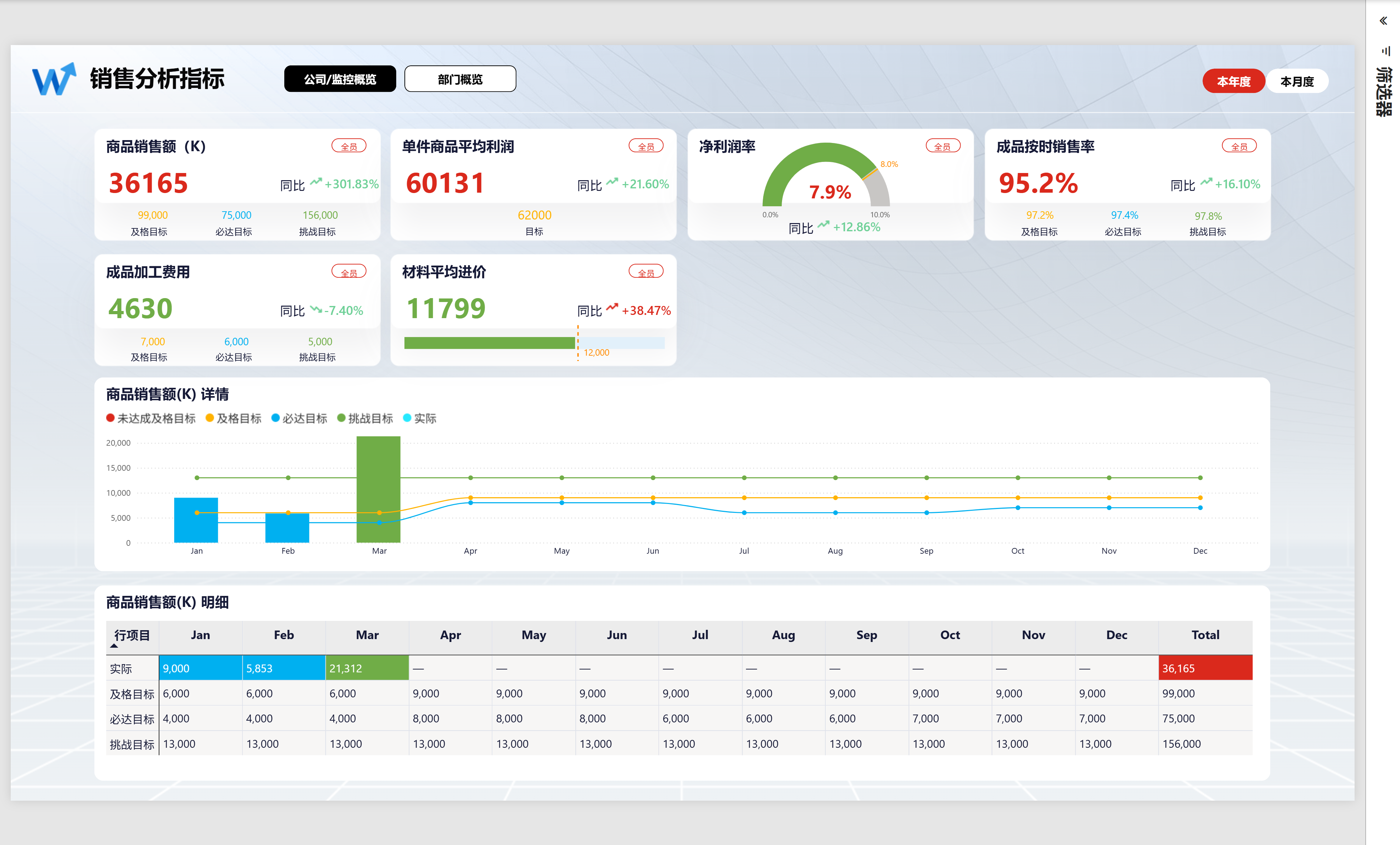
Task: Click the green Mar bar in chart
Action: 378,489
